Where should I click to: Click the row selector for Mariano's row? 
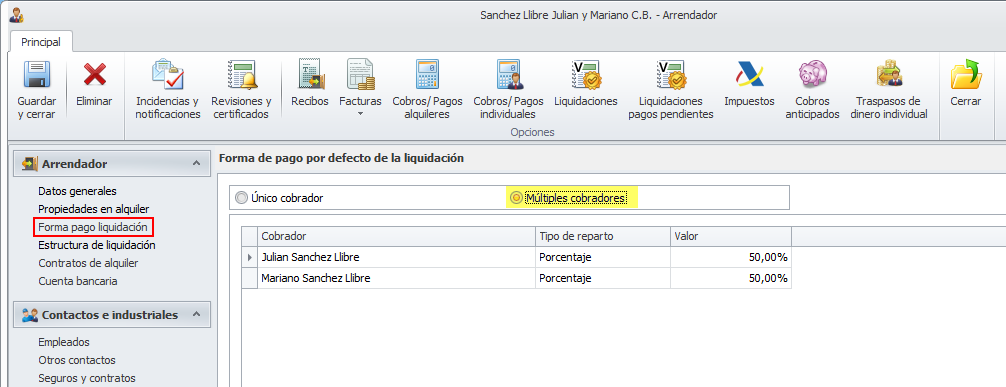(x=250, y=279)
